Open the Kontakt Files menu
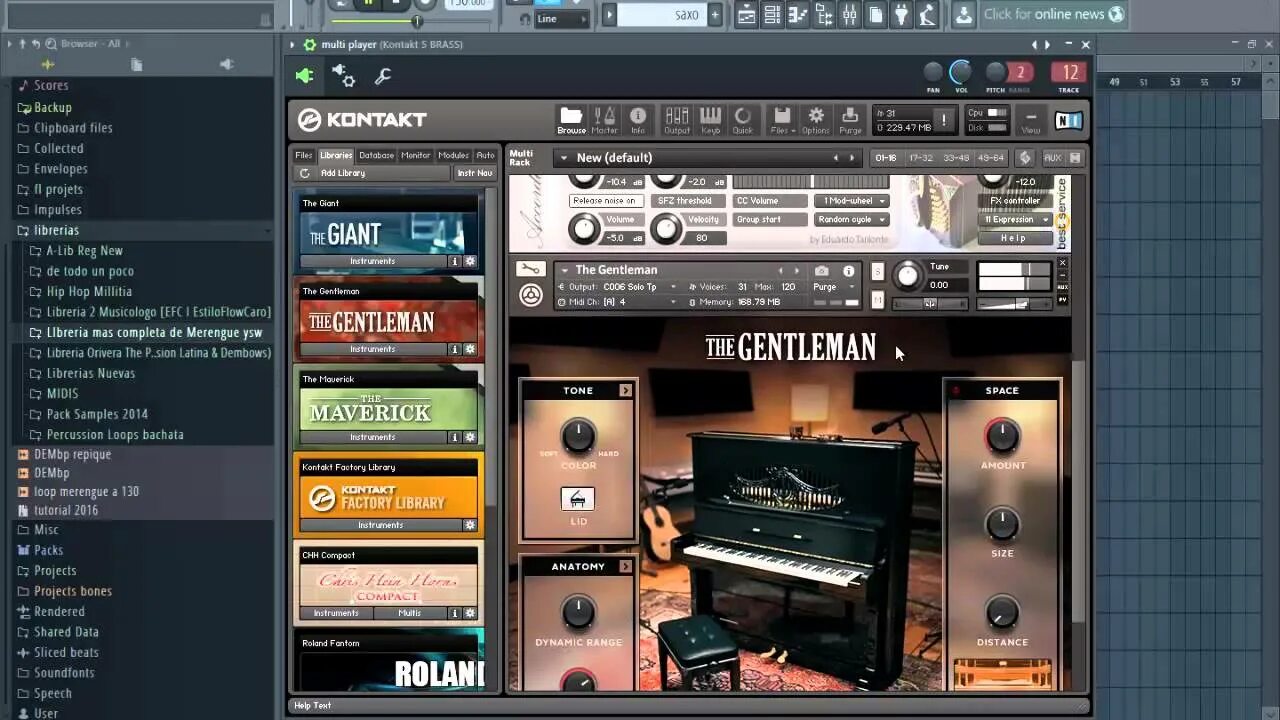Screen dimensions: 1280x720 pyautogui.click(x=782, y=120)
